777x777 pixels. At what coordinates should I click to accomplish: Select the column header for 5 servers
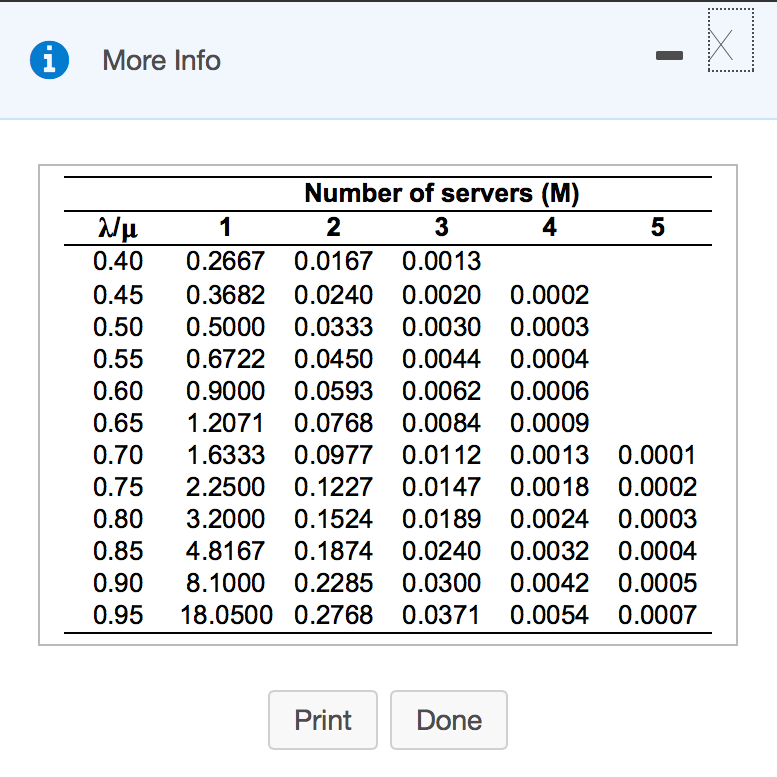coord(656,227)
